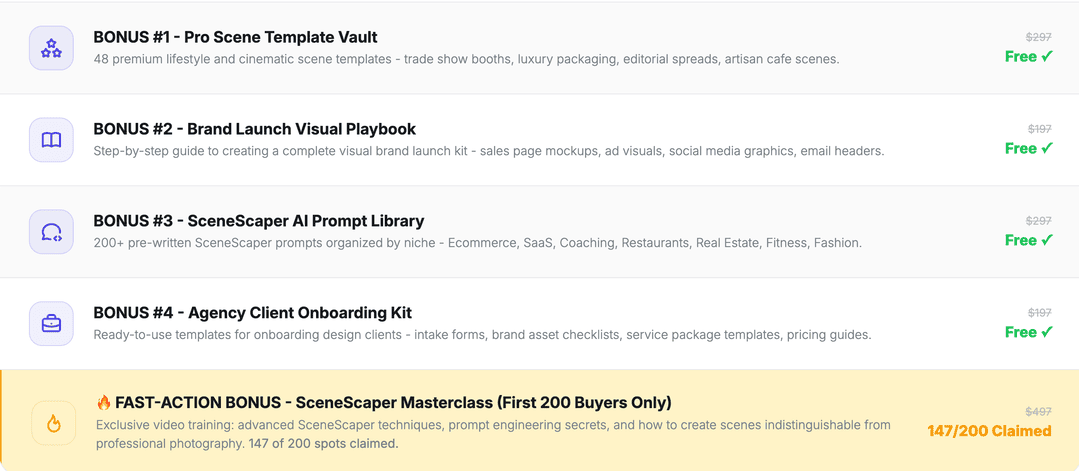This screenshot has height=471, width=1079.
Task: Click the crossed-out $497 price
Action: click(x=1038, y=412)
